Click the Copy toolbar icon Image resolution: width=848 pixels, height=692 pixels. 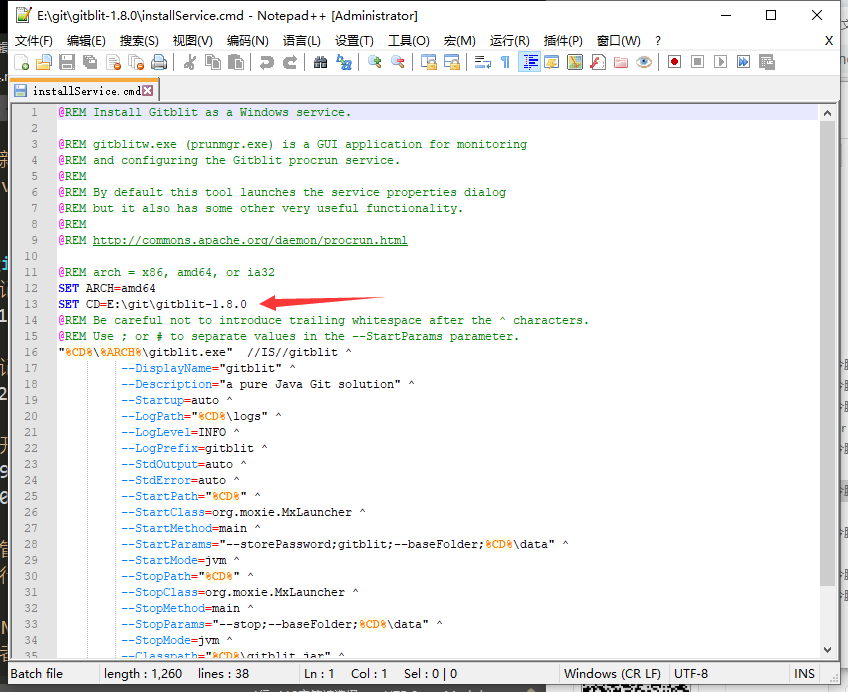pyautogui.click(x=213, y=62)
